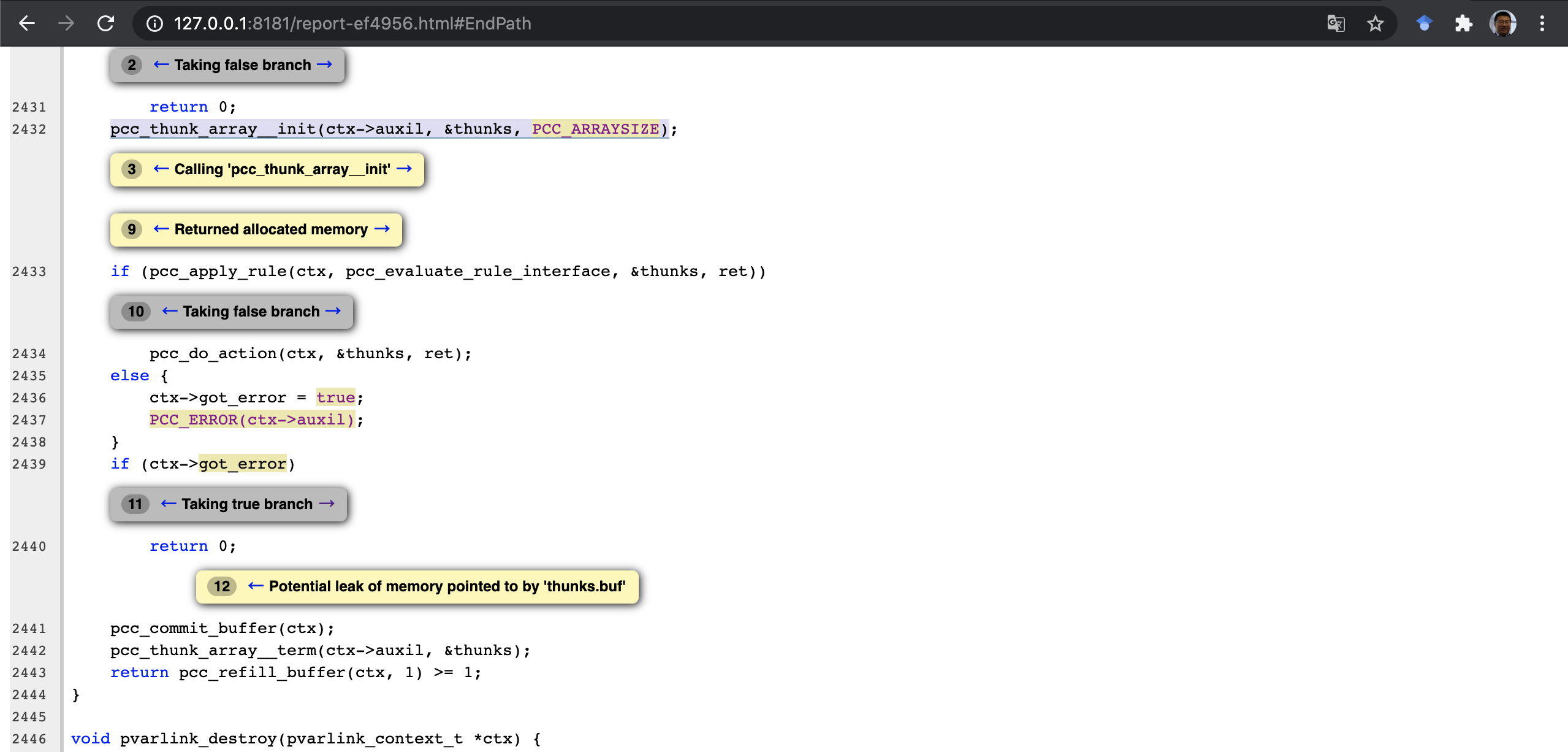This screenshot has width=1568, height=752.
Task: Click the browser forward arrow
Action: (66, 23)
